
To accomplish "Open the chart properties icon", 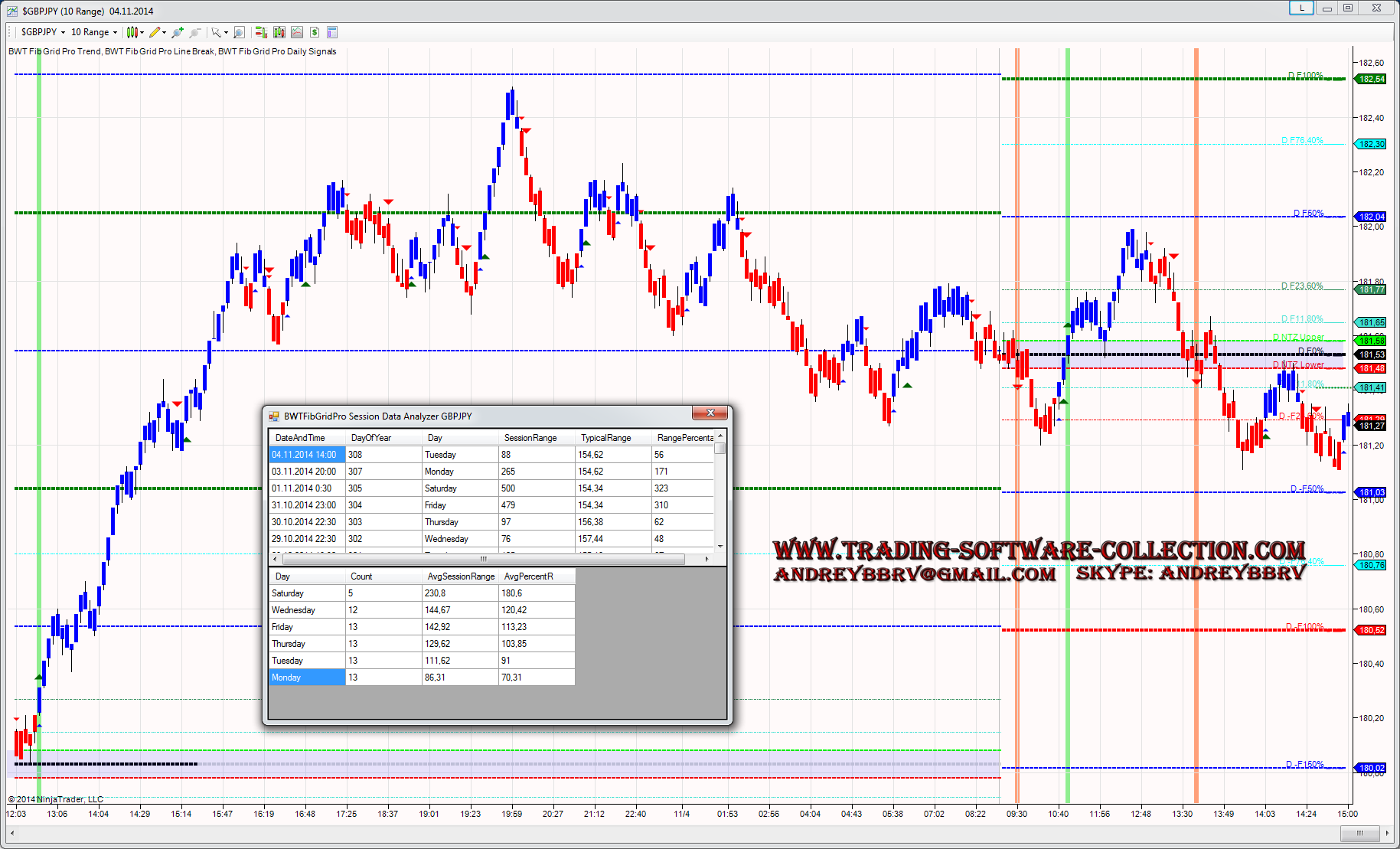I will [x=332, y=32].
